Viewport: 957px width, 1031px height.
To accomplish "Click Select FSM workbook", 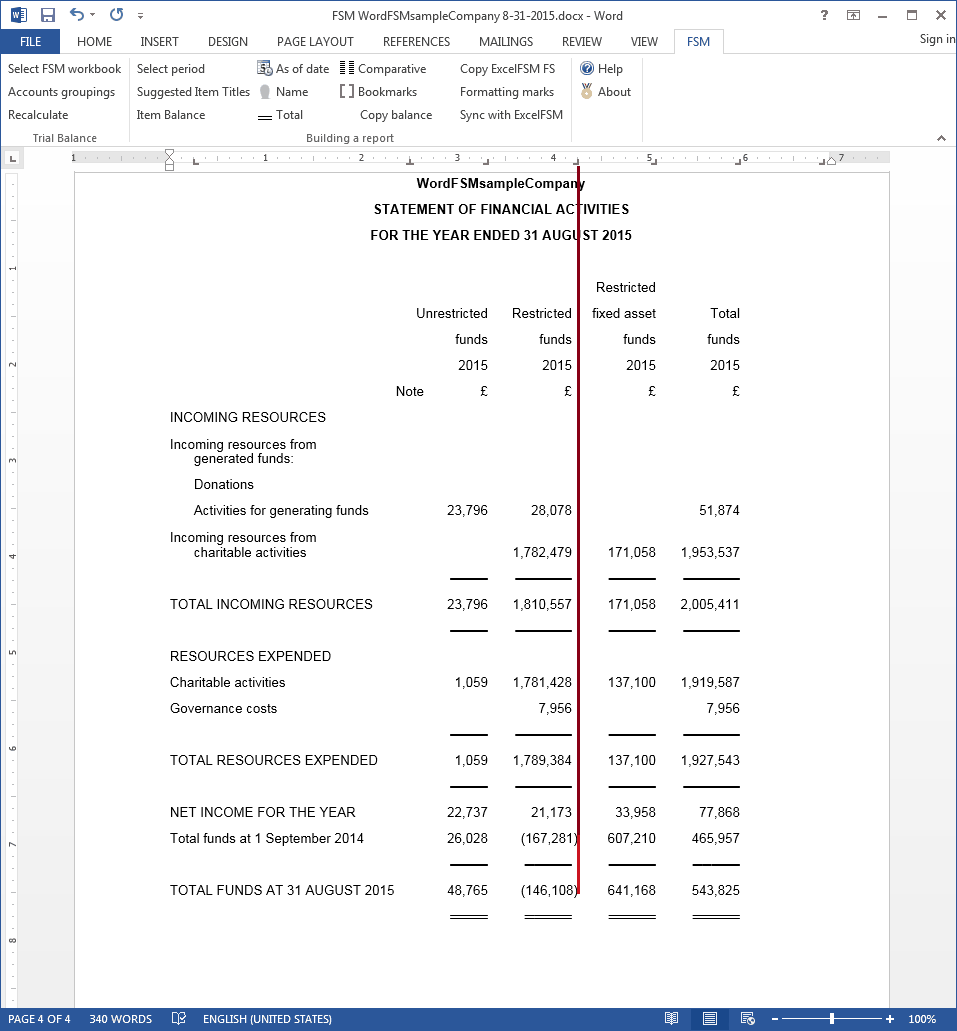I will pyautogui.click(x=64, y=68).
